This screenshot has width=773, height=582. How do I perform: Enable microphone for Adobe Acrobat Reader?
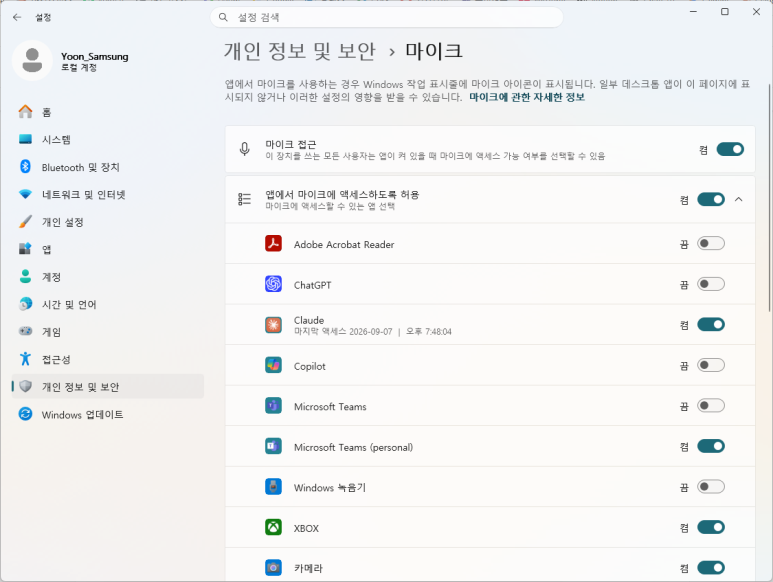711,243
